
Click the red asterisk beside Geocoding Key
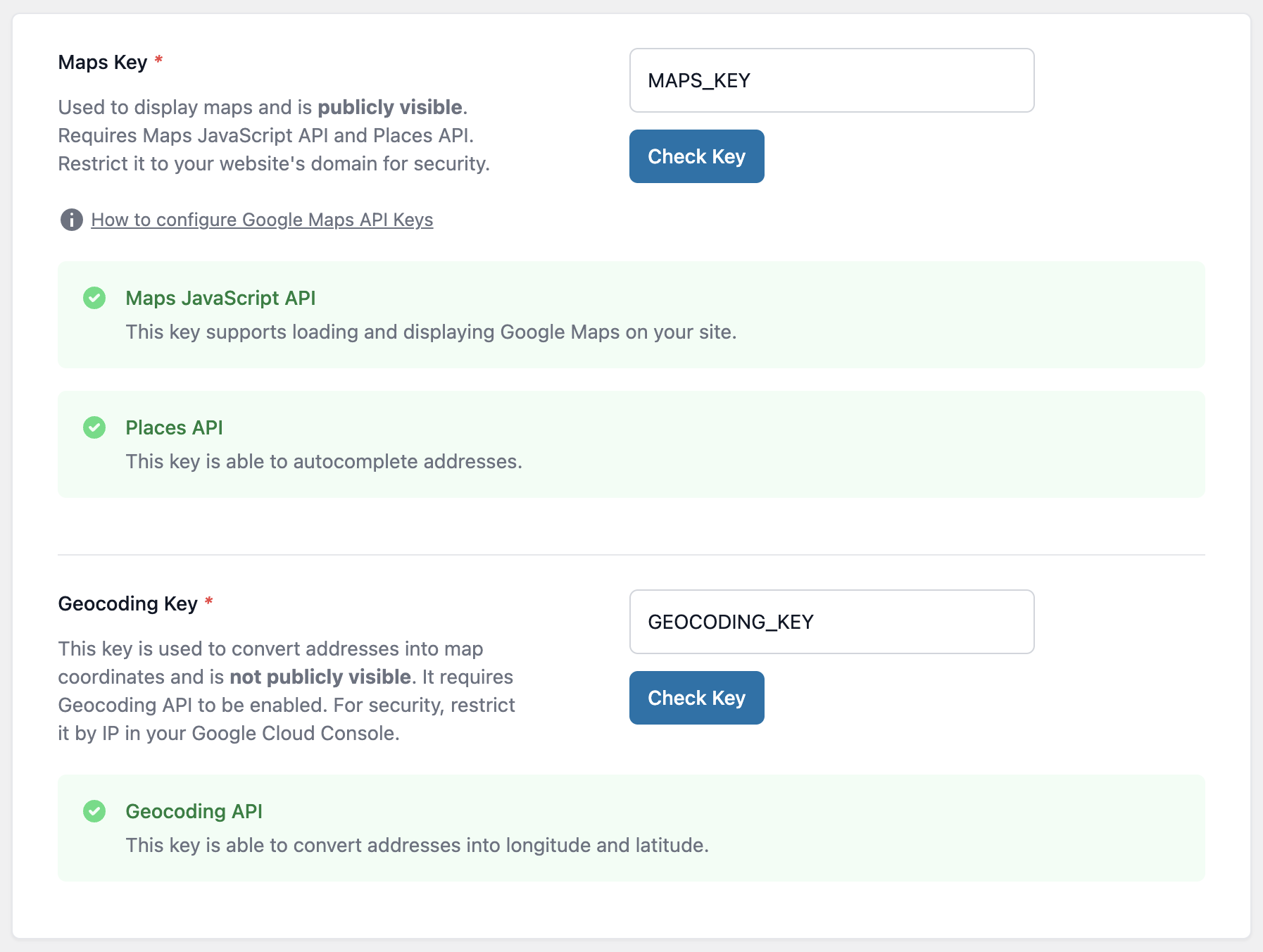tap(209, 603)
